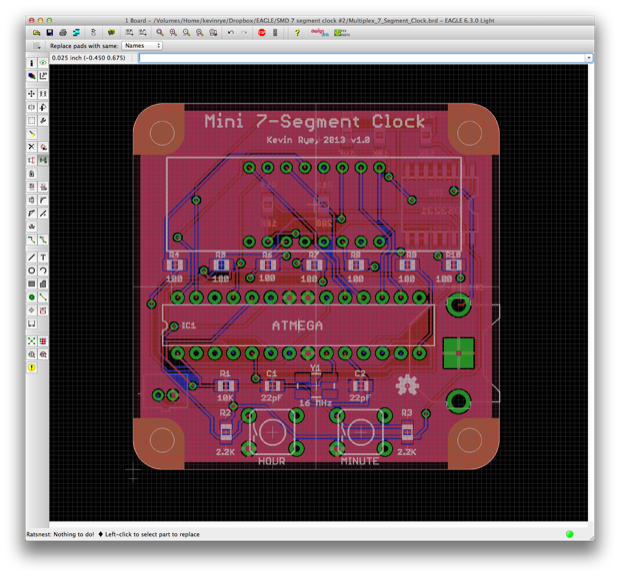This screenshot has width=620, height=576.
Task: Run the Ratsnest tool
Action: tap(32, 341)
